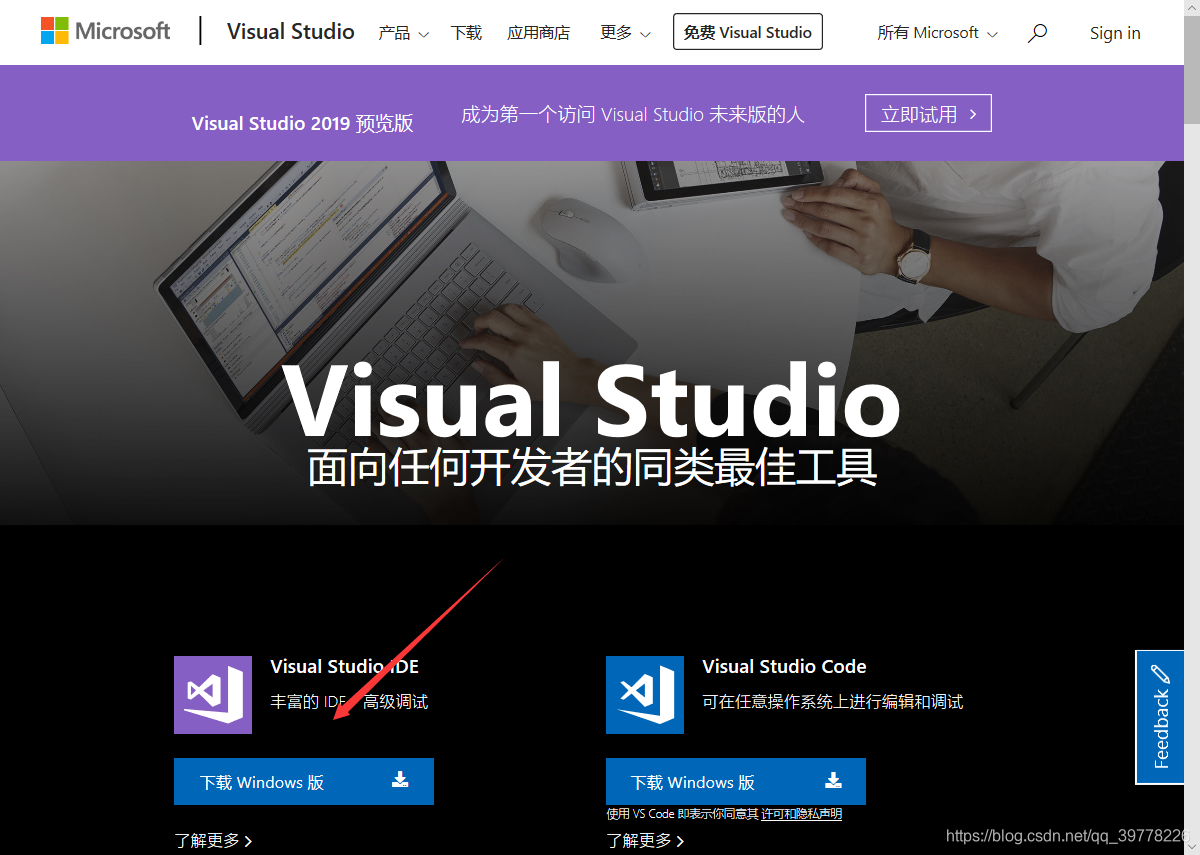Open the search magnifier icon
This screenshot has width=1200, height=855.
(1038, 33)
